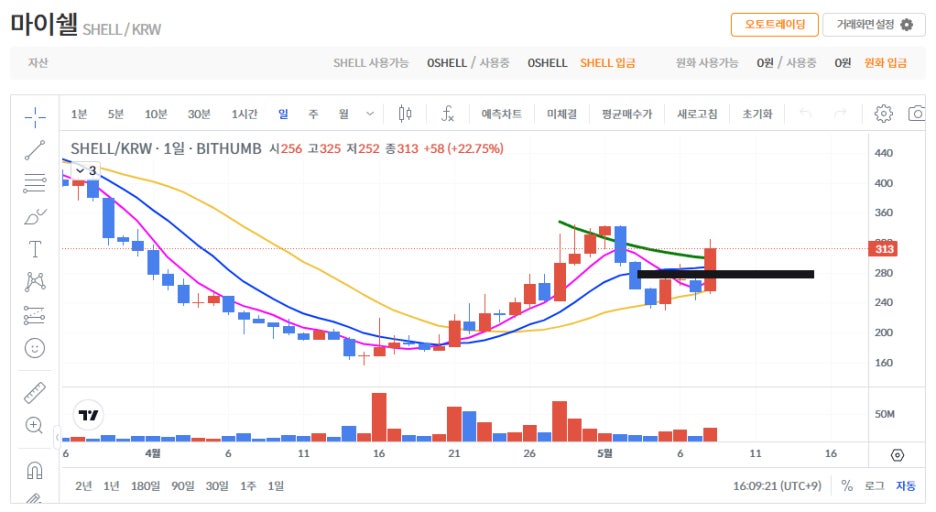
Task: Toggle percent scale mode
Action: coord(846,486)
